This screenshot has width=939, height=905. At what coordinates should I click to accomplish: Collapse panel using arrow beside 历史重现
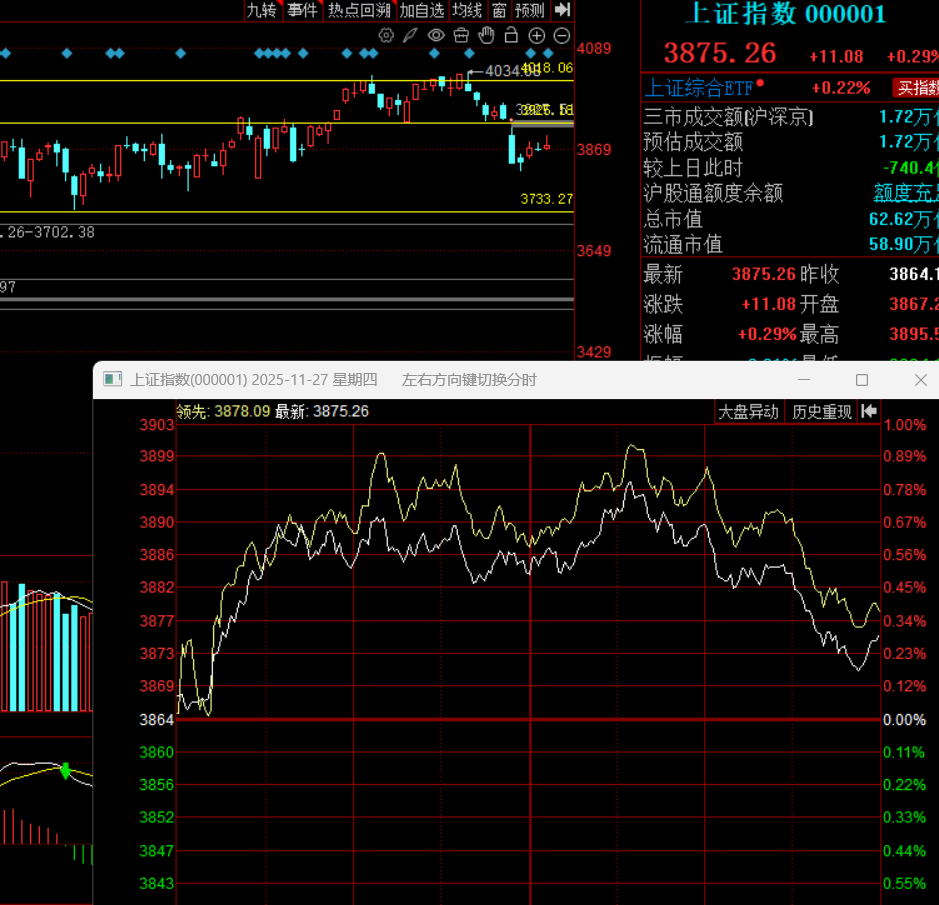pos(869,411)
